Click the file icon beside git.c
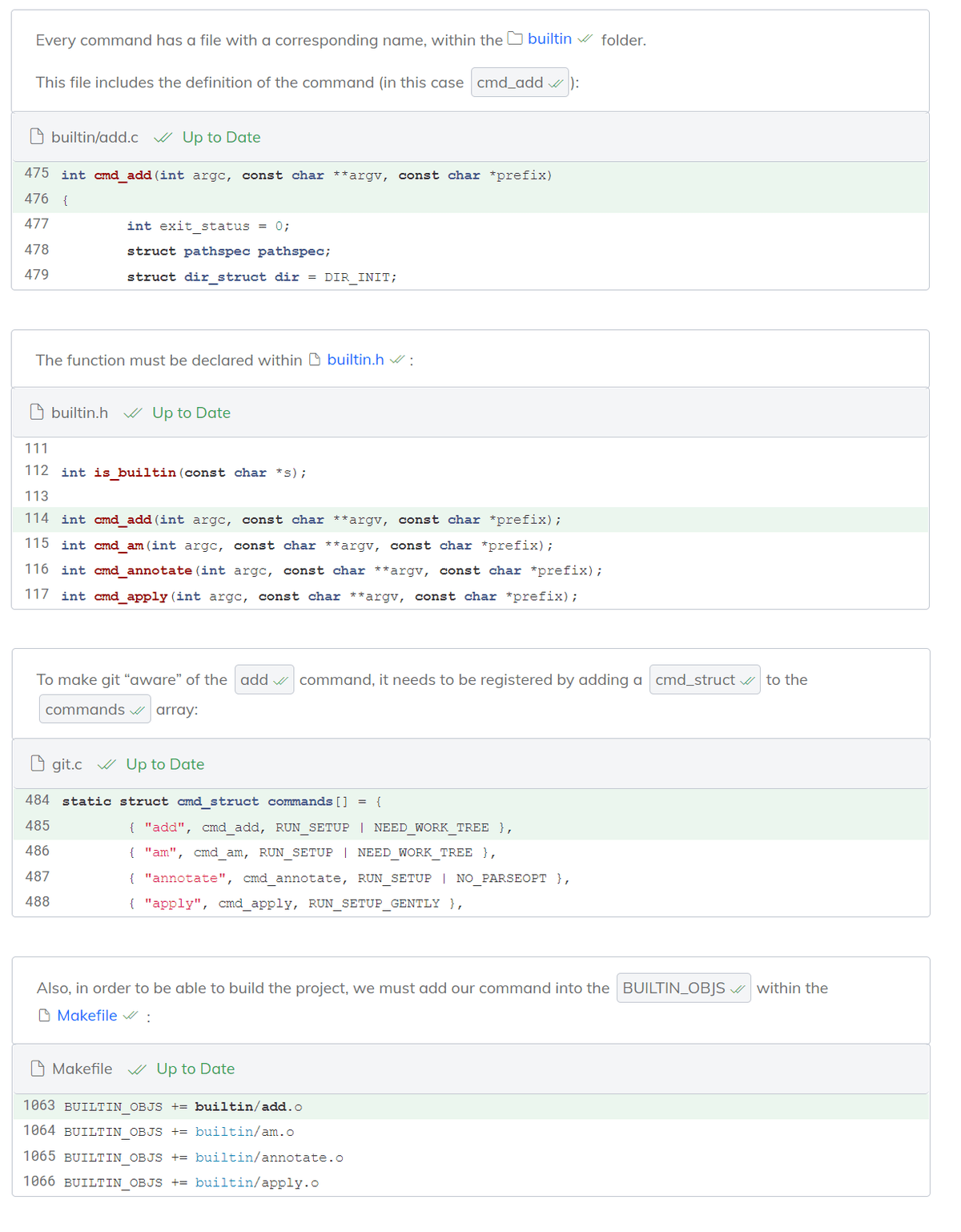Viewport: 961px width, 1232px height. pyautogui.click(x=37, y=763)
